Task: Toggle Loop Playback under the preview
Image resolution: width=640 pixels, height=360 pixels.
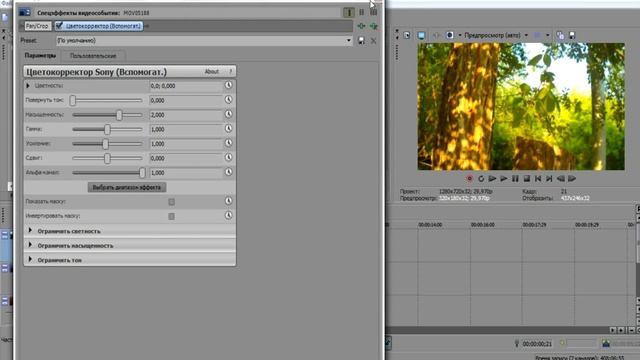Action: pos(481,178)
